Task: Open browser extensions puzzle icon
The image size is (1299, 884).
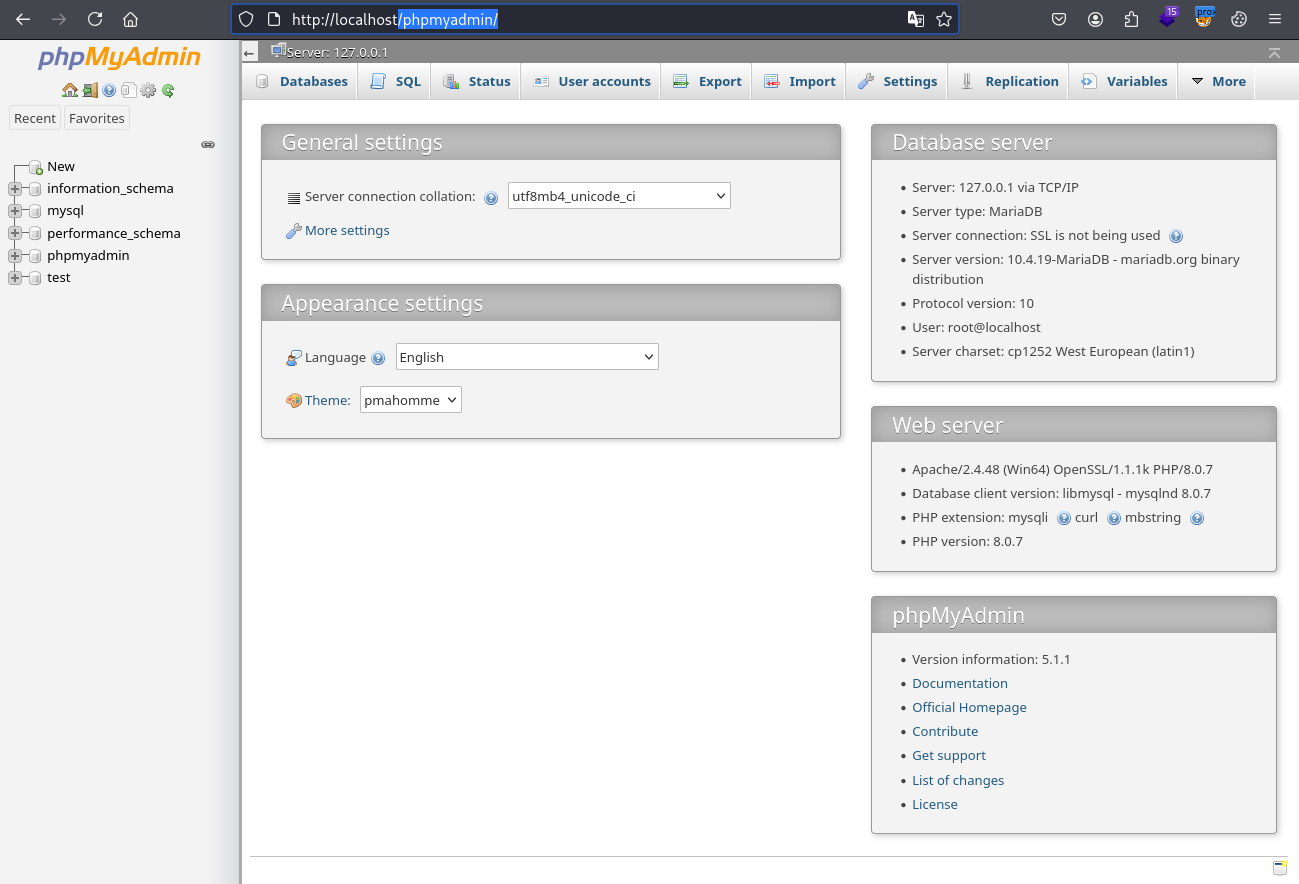Action: click(x=1131, y=19)
